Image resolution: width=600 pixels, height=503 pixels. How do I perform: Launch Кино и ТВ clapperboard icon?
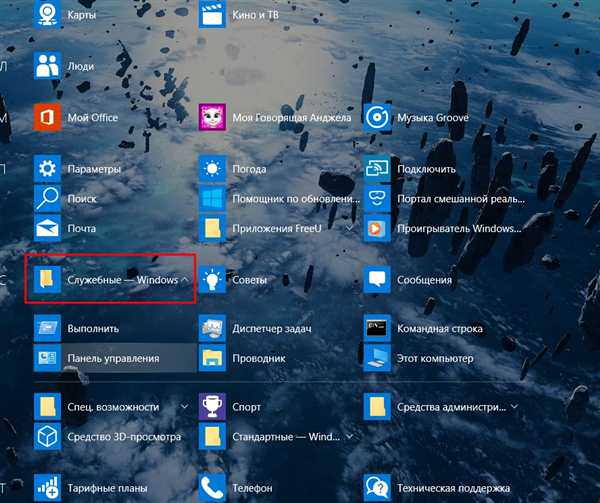point(212,15)
